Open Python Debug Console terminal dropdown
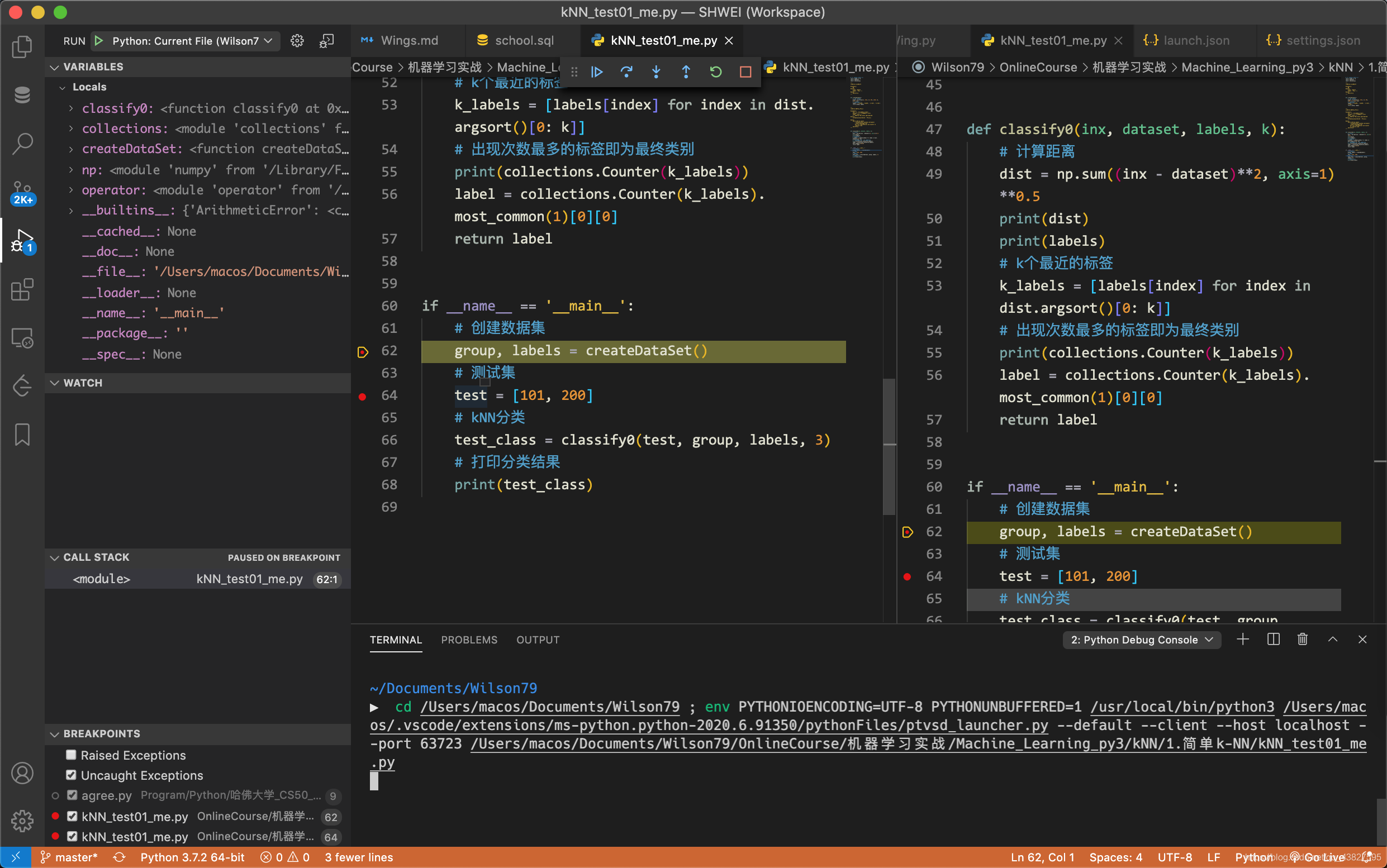The height and width of the screenshot is (868, 1387). pos(1141,640)
